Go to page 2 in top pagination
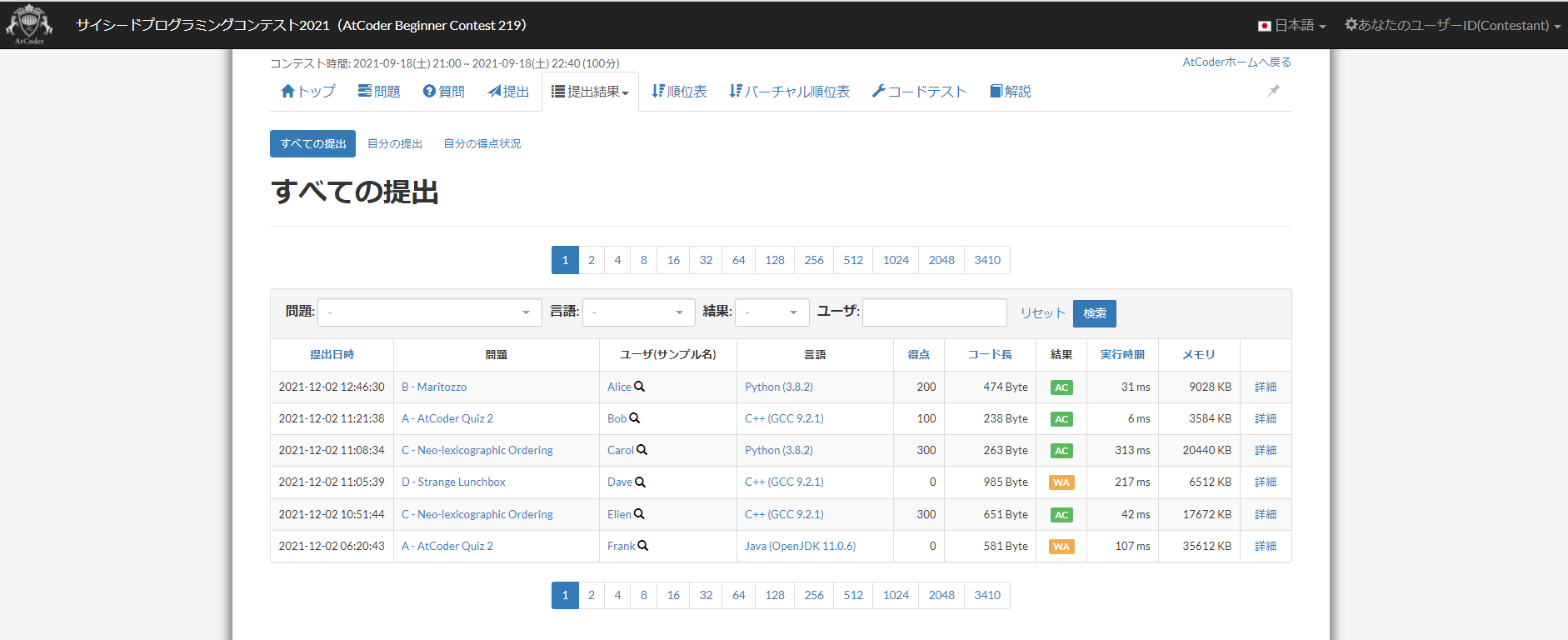1568x640 pixels. [x=592, y=260]
